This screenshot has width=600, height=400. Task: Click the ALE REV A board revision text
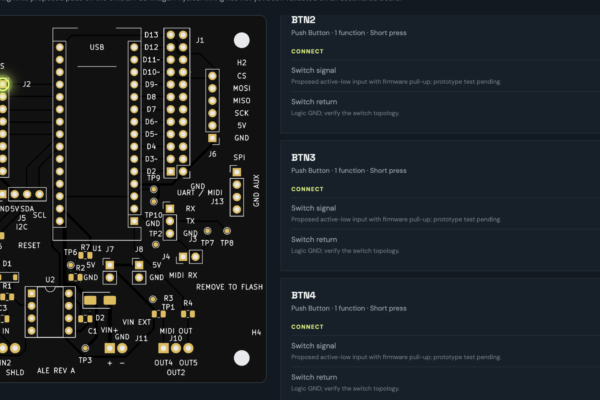pos(56,371)
